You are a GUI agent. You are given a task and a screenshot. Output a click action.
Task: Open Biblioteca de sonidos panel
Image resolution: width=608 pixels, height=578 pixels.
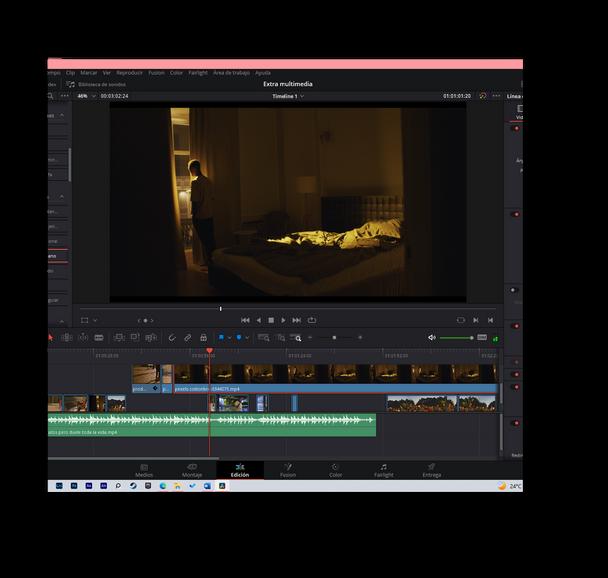click(96, 84)
